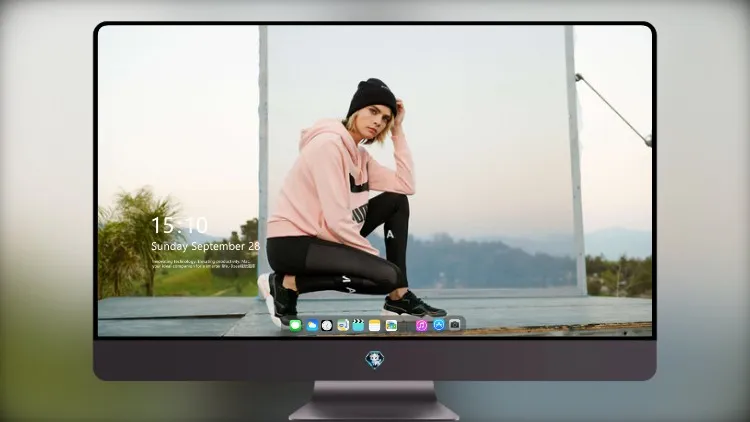This screenshot has width=750, height=422.
Task: Open the Weather app in the dock
Action: tap(311, 326)
